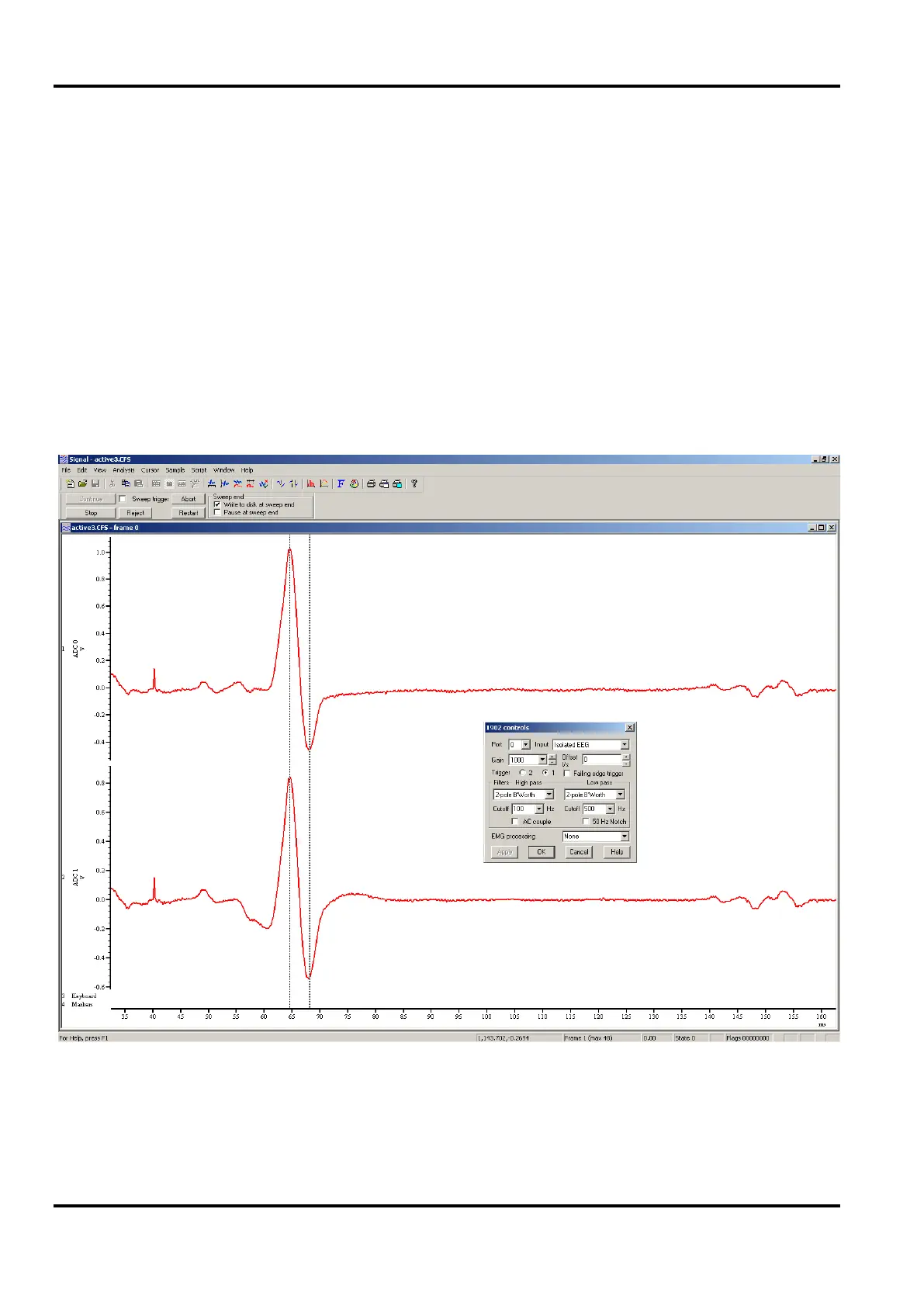Open the Gain 1000 dropdown list
The width and height of the screenshot is (924, 1306).
[x=542, y=760]
